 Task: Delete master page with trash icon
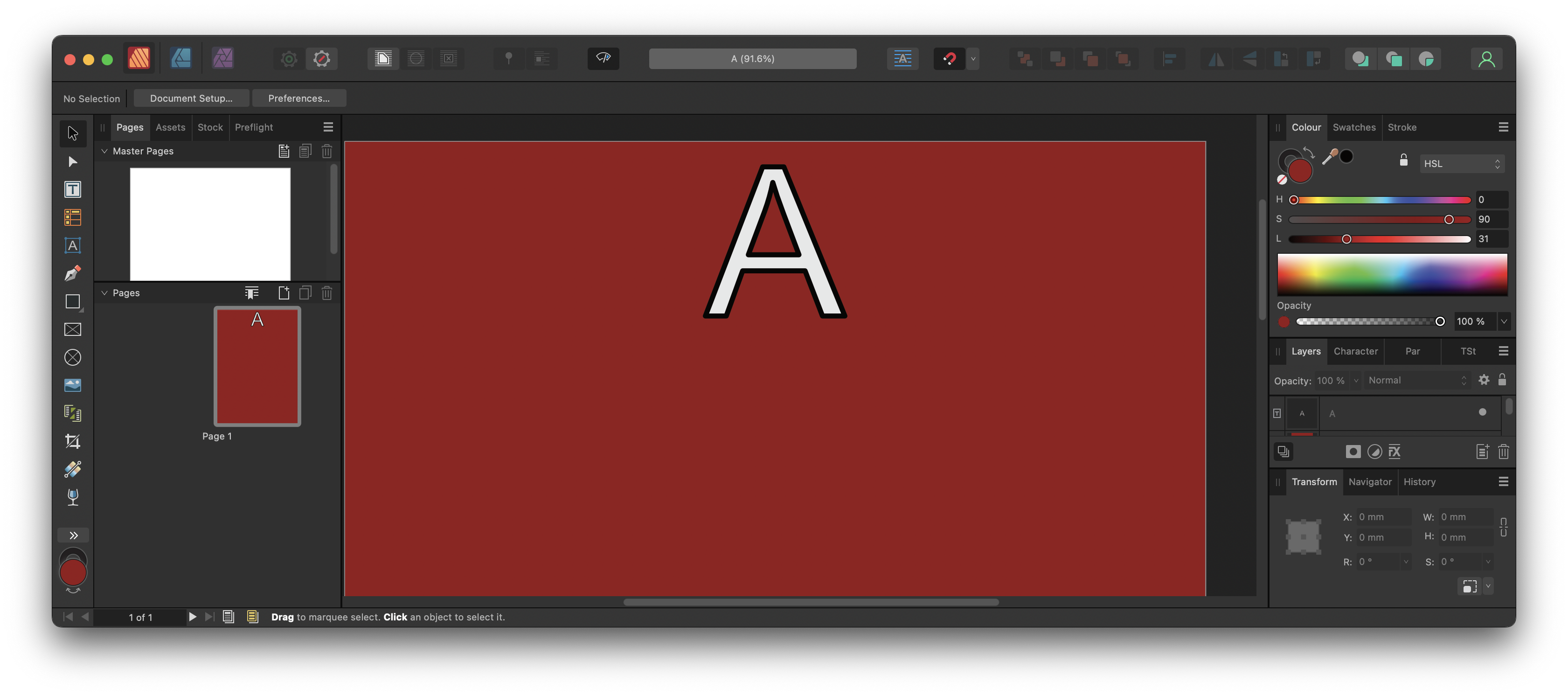pyautogui.click(x=327, y=151)
